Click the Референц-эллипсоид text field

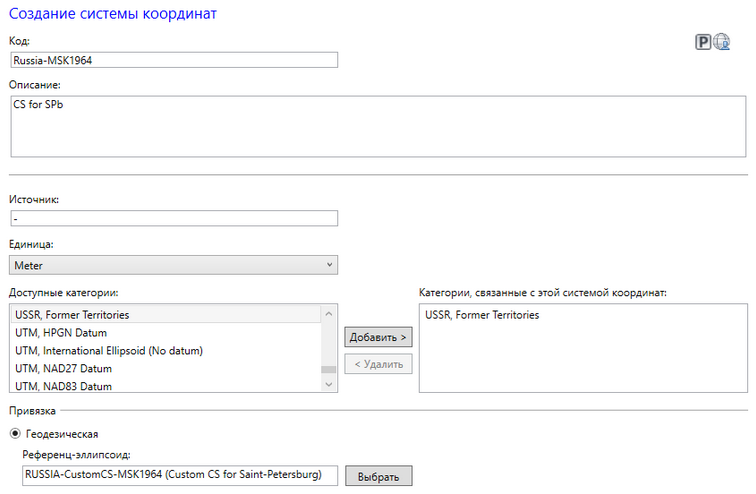coord(180,476)
